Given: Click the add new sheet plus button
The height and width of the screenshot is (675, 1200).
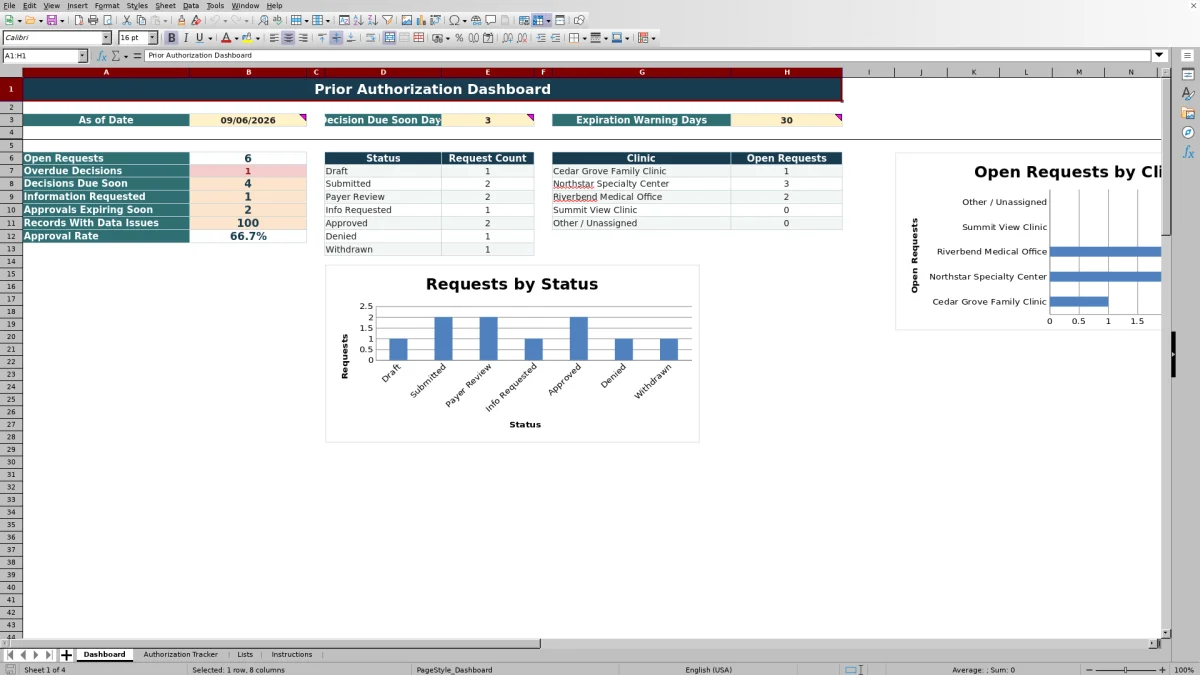Looking at the screenshot, I should 67,655.
